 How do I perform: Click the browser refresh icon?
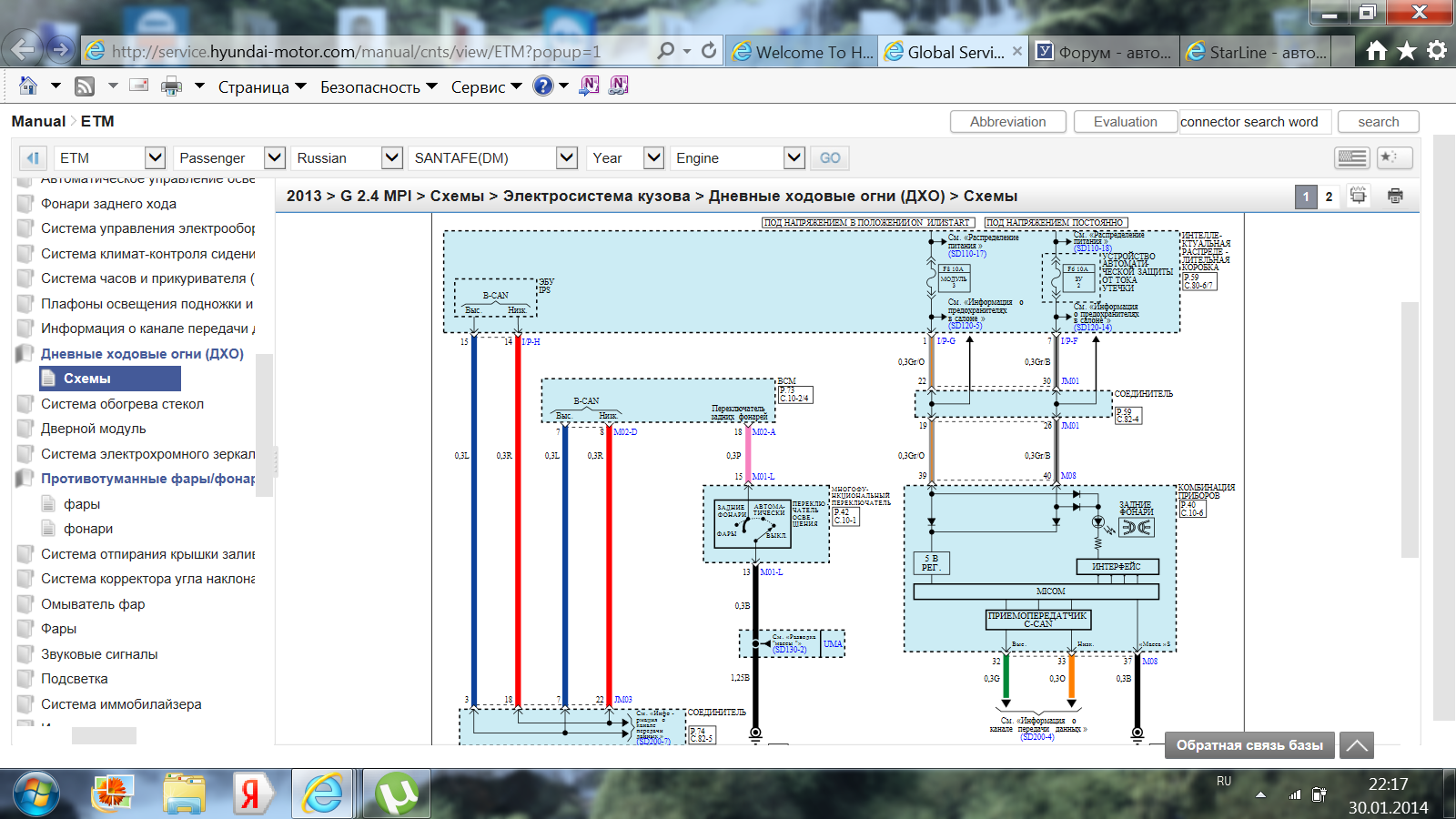pos(709,51)
